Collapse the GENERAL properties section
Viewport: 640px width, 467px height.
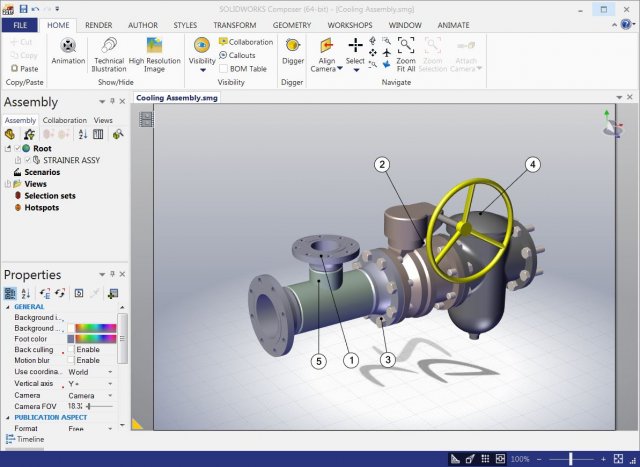click(x=8, y=307)
